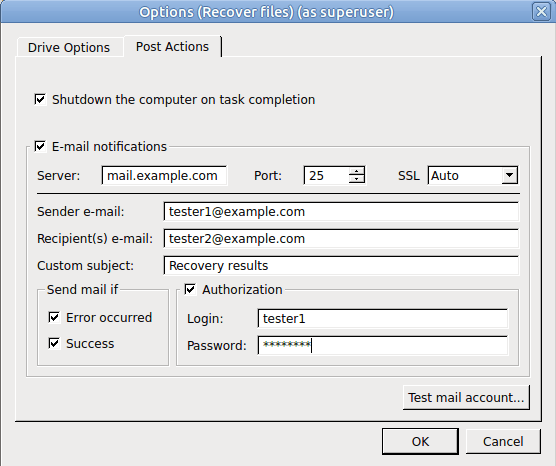
Task: Increase port number with up arrow
Action: [x=356, y=171]
